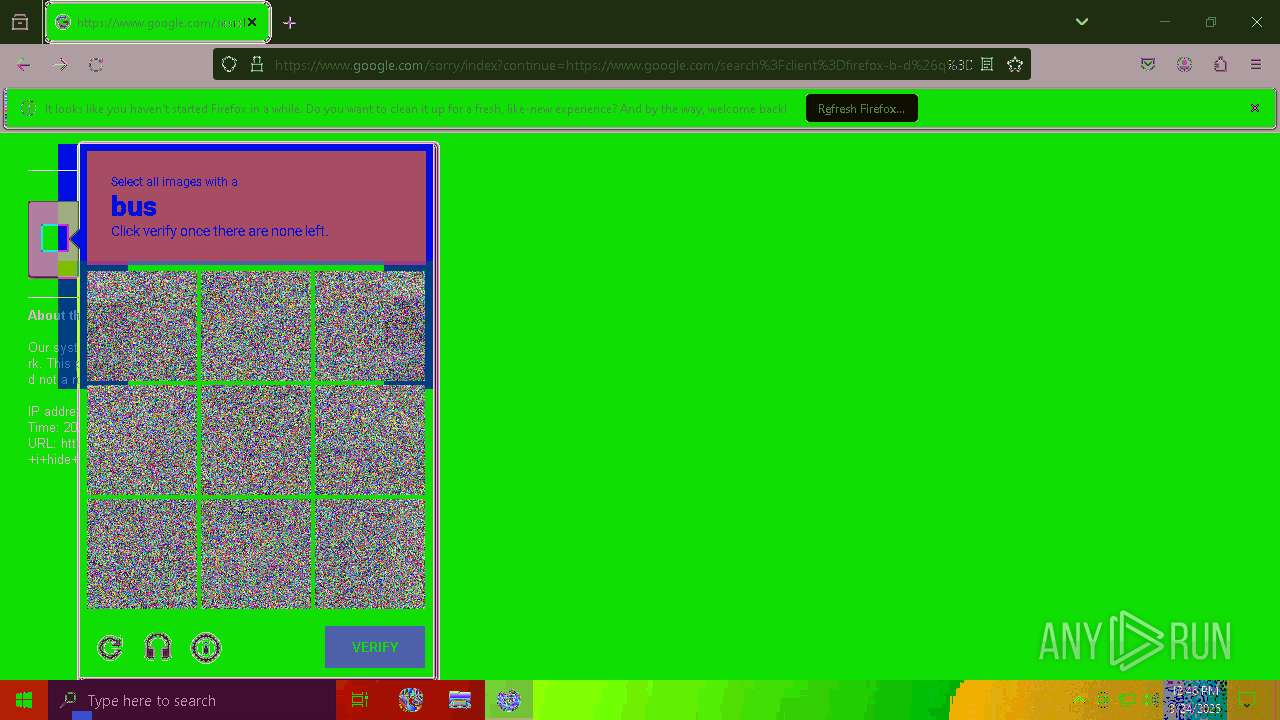Bookmark this page with the star icon
This screenshot has height=720, width=1280.
tap(1015, 64)
